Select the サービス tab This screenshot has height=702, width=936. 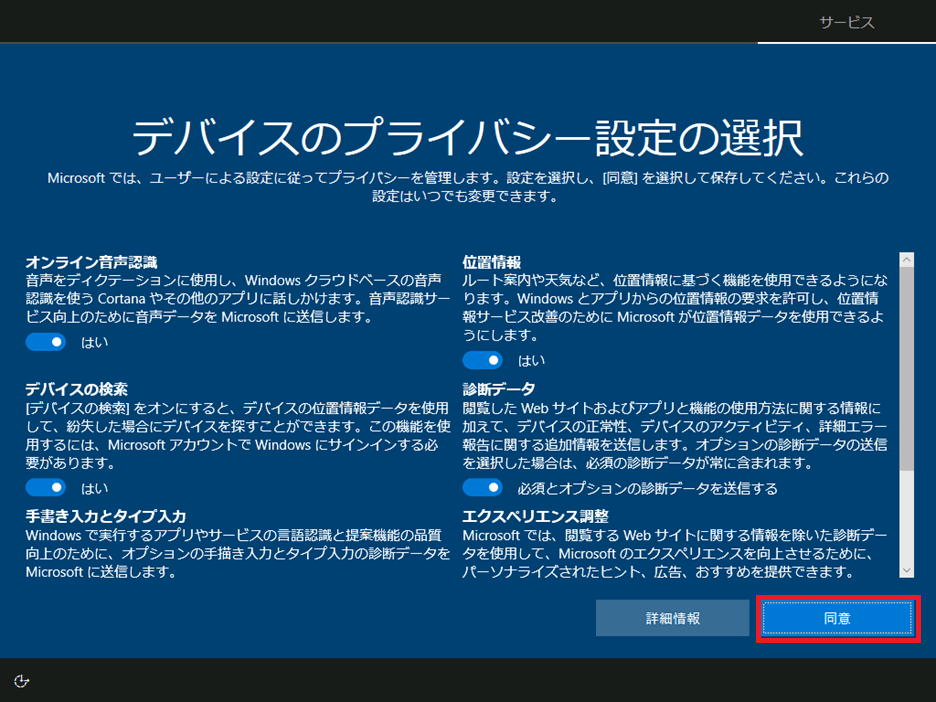(846, 23)
